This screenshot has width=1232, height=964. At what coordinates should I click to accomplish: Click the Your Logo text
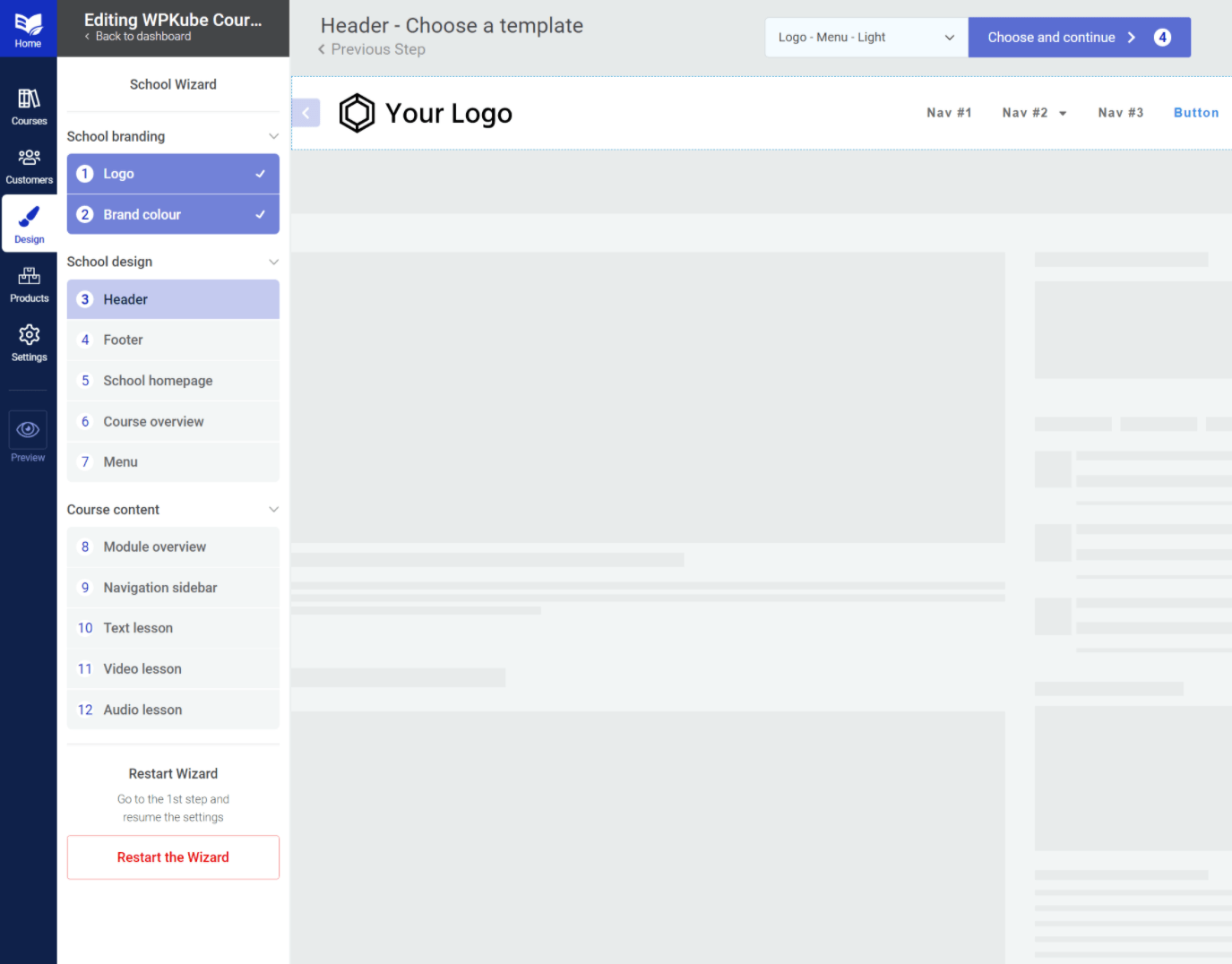point(449,114)
